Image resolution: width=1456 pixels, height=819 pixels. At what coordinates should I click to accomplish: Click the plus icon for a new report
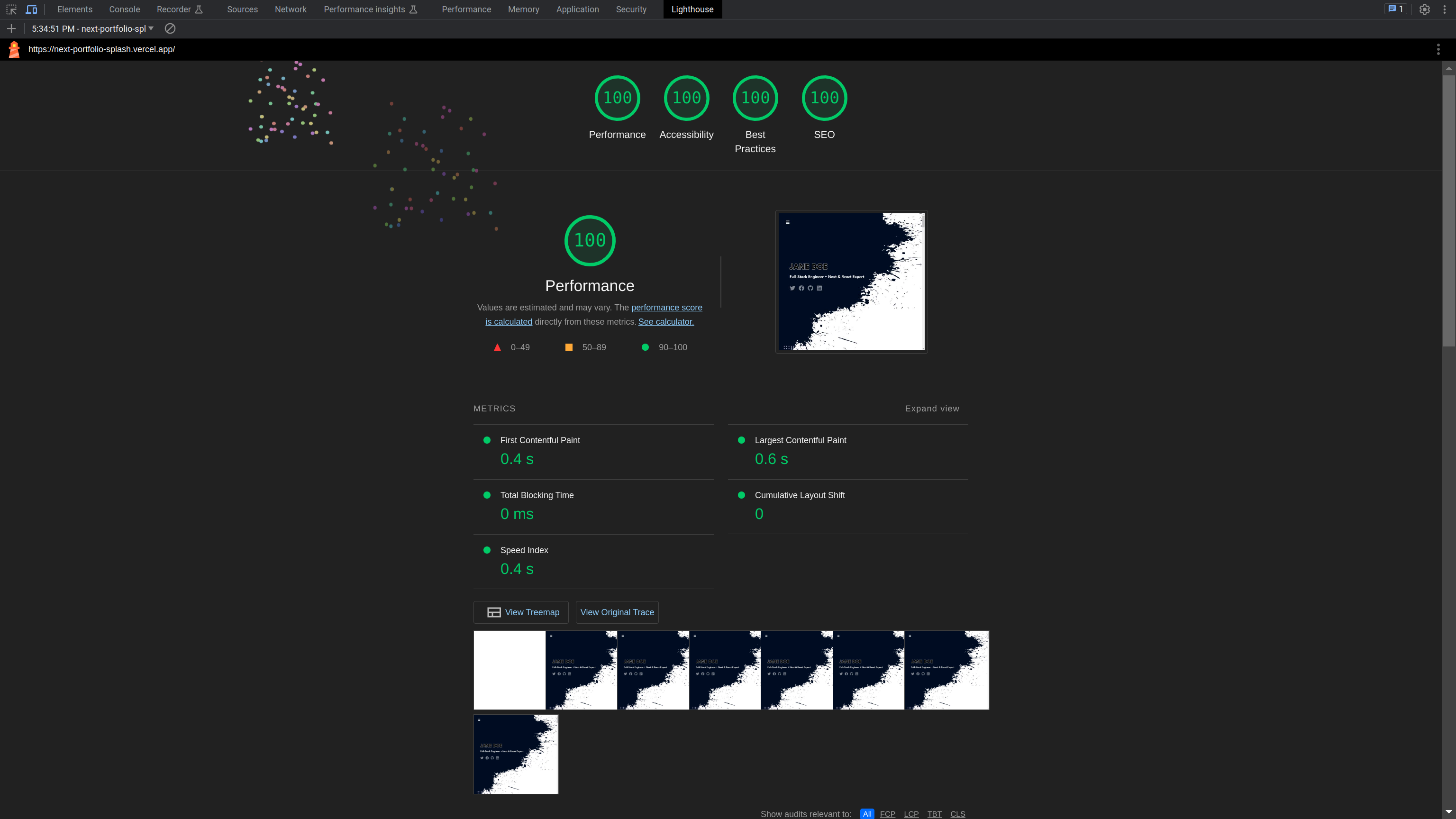tap(11, 29)
